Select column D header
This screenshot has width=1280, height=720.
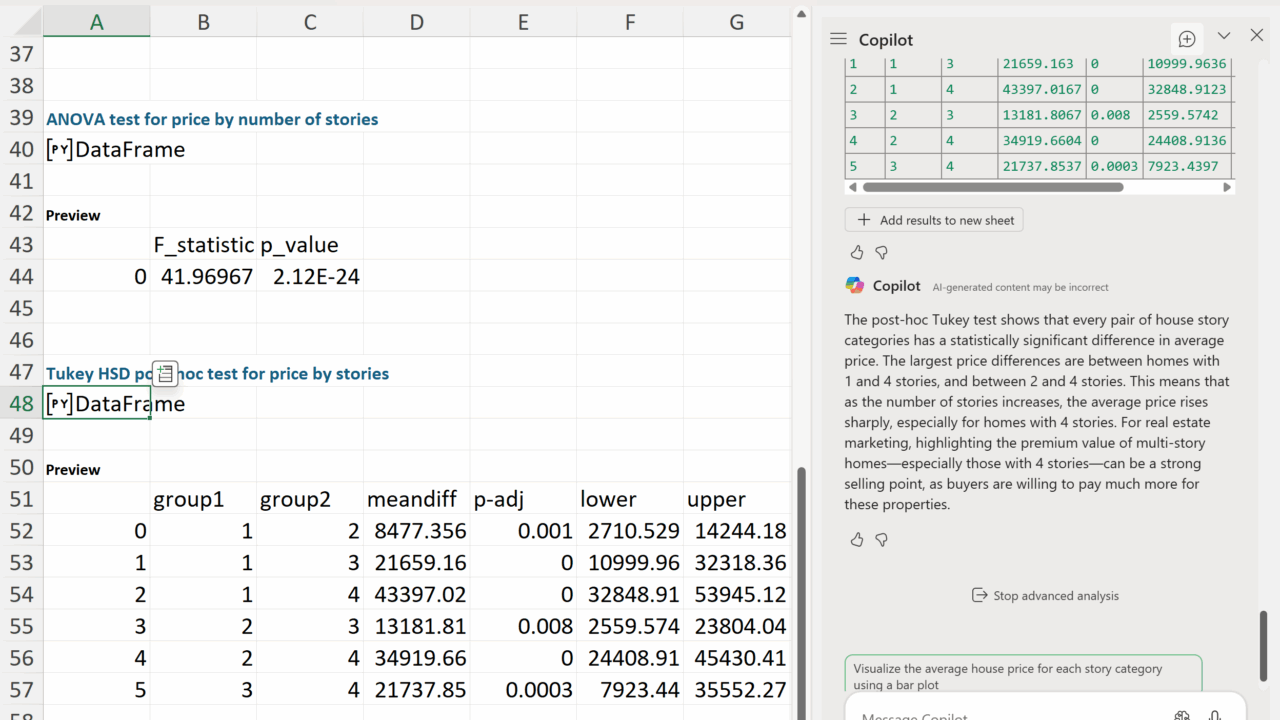tap(416, 22)
